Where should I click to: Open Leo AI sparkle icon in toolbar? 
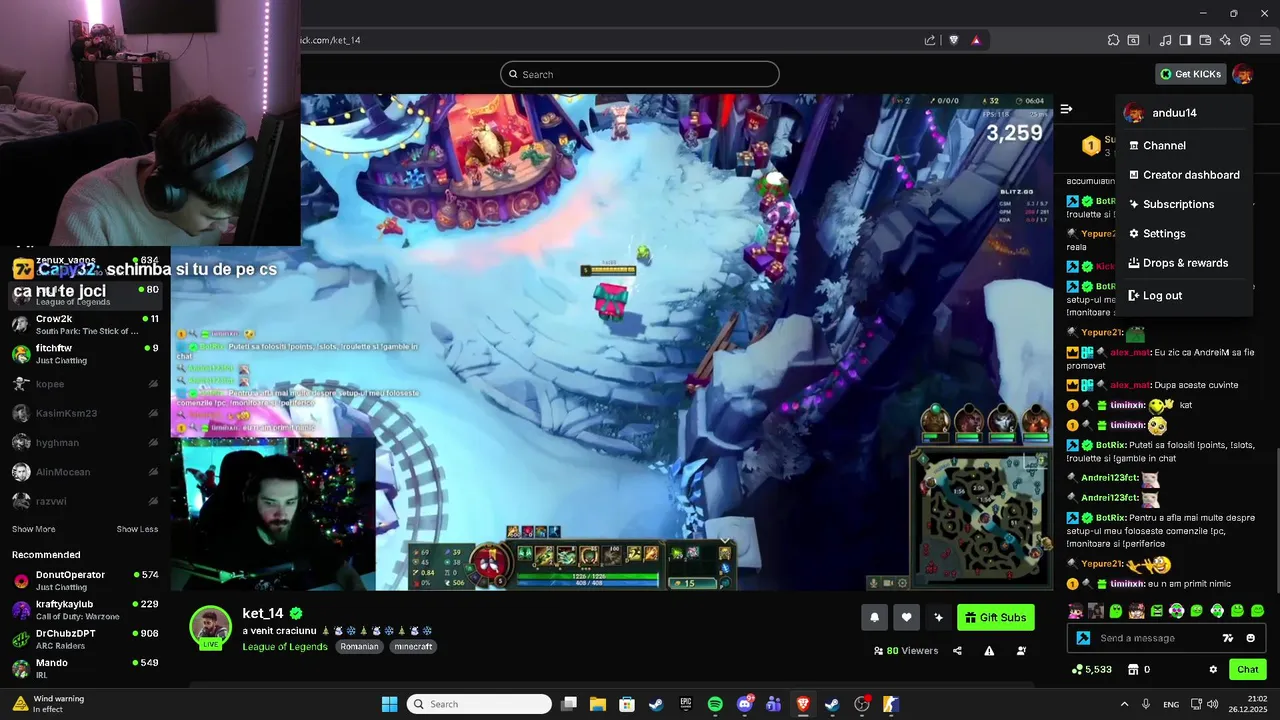pos(1225,40)
